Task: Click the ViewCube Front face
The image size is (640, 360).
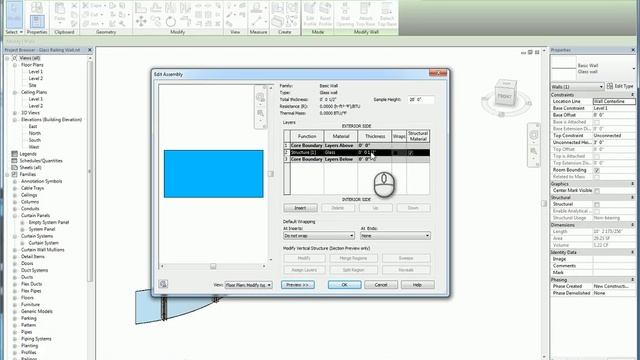Action: (504, 96)
